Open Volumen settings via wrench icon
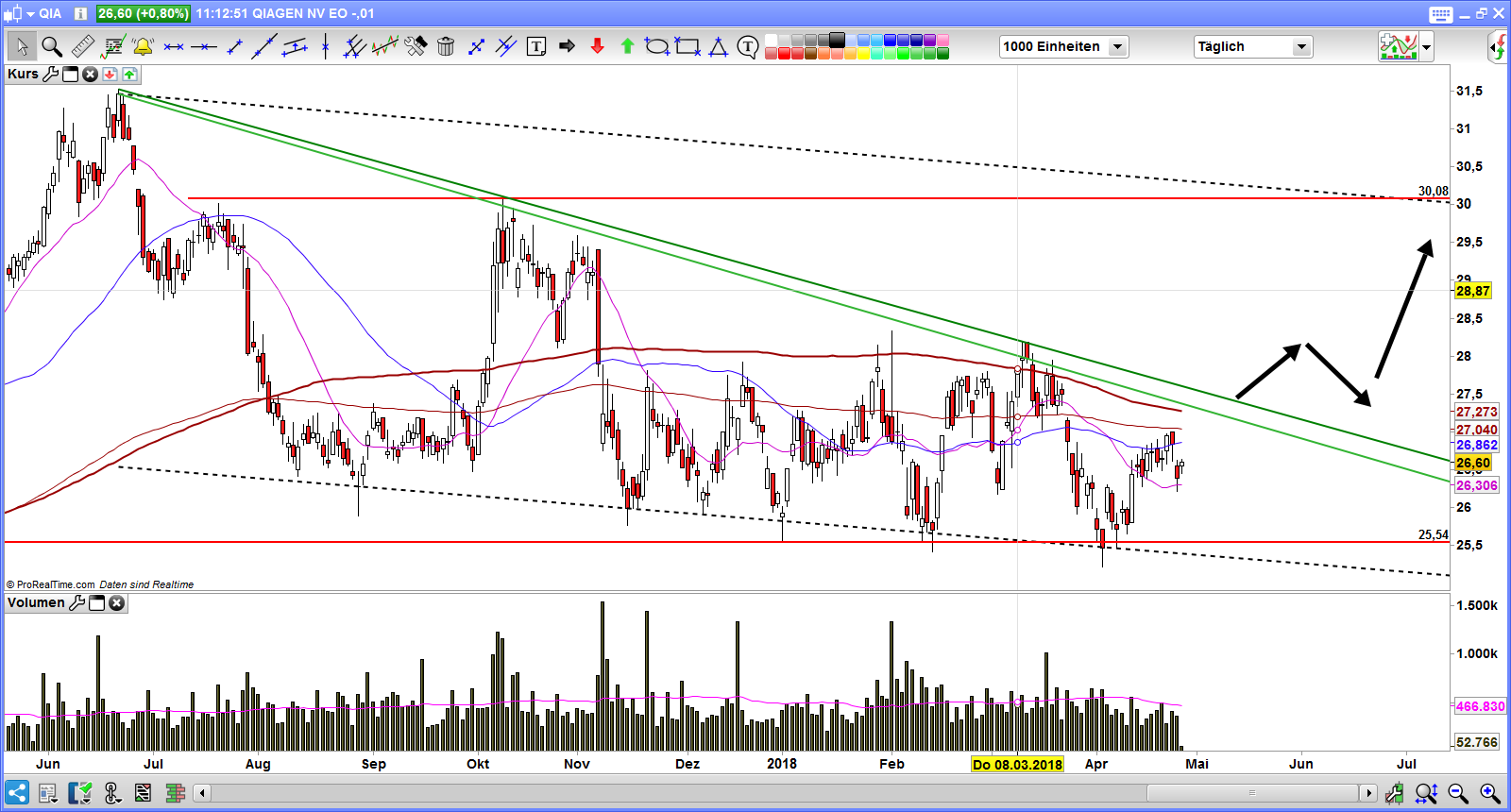Image resolution: width=1511 pixels, height=812 pixels. pos(77,603)
